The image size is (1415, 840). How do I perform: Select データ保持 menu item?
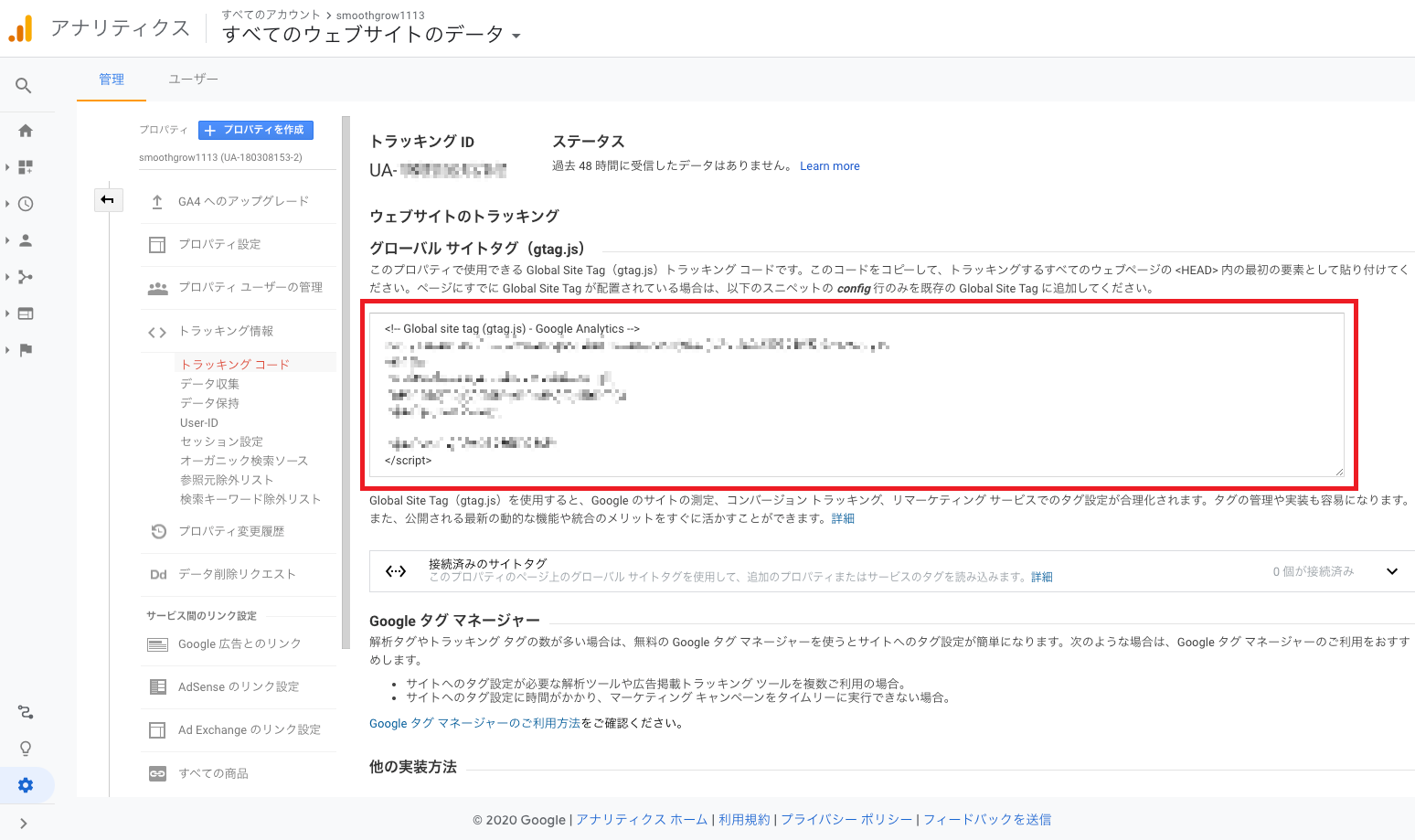tap(209, 403)
